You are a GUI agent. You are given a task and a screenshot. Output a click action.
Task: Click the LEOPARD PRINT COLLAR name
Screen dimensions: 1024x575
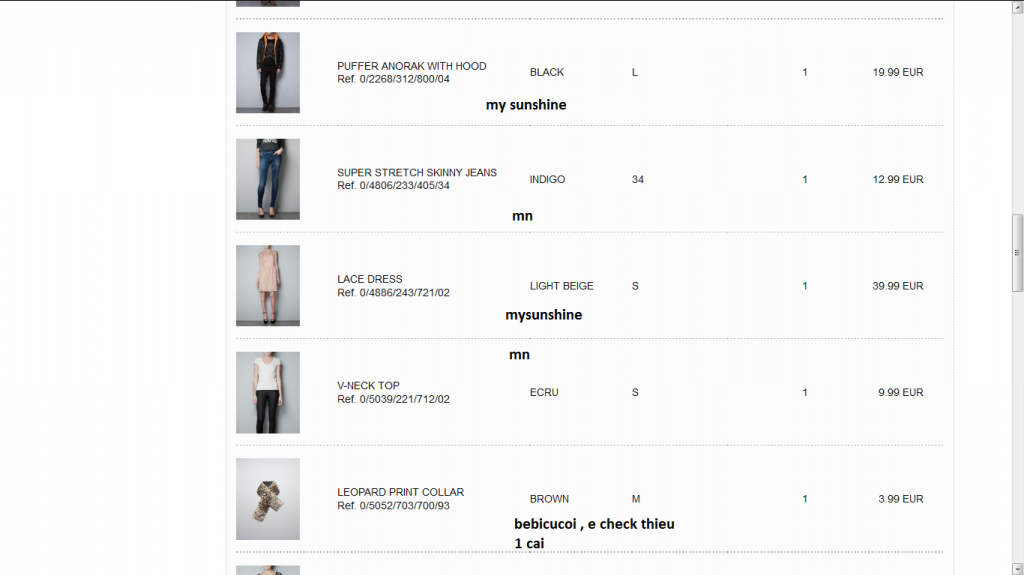(x=400, y=492)
